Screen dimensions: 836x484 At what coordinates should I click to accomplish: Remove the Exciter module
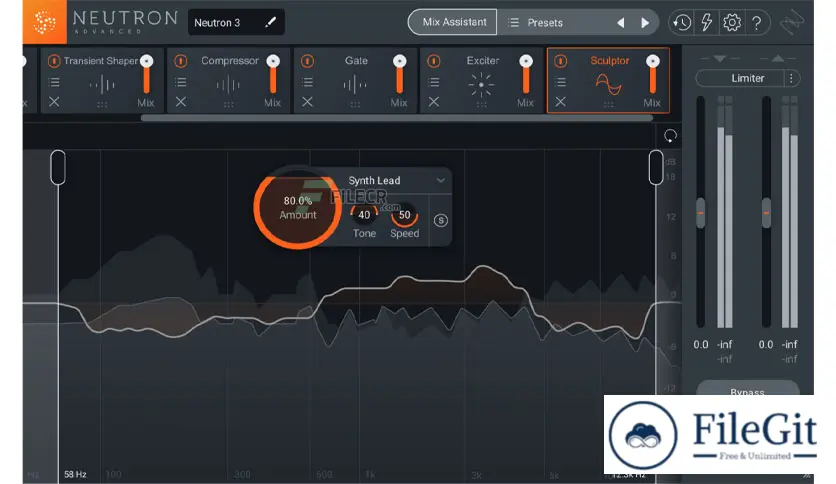433,101
